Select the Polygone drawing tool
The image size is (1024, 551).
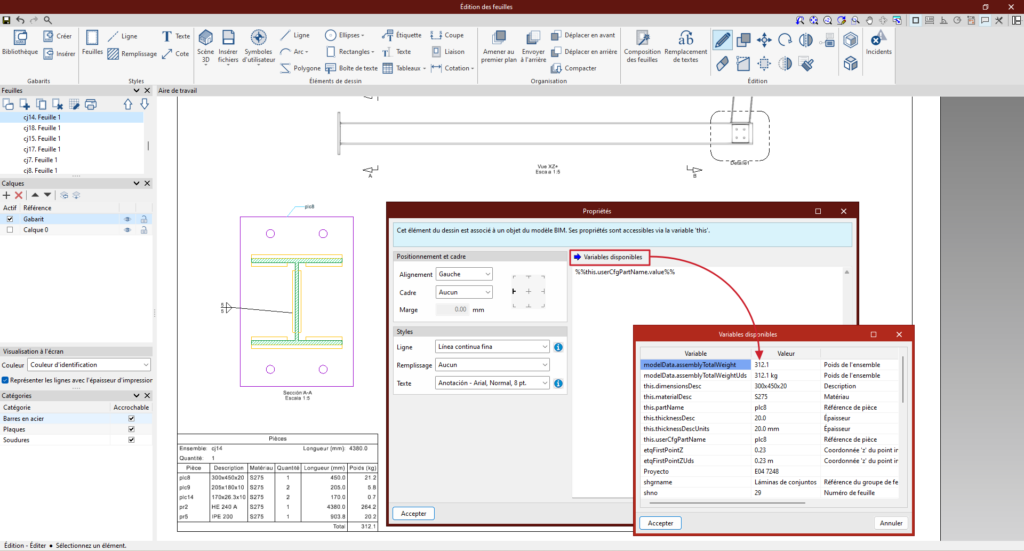coord(299,68)
